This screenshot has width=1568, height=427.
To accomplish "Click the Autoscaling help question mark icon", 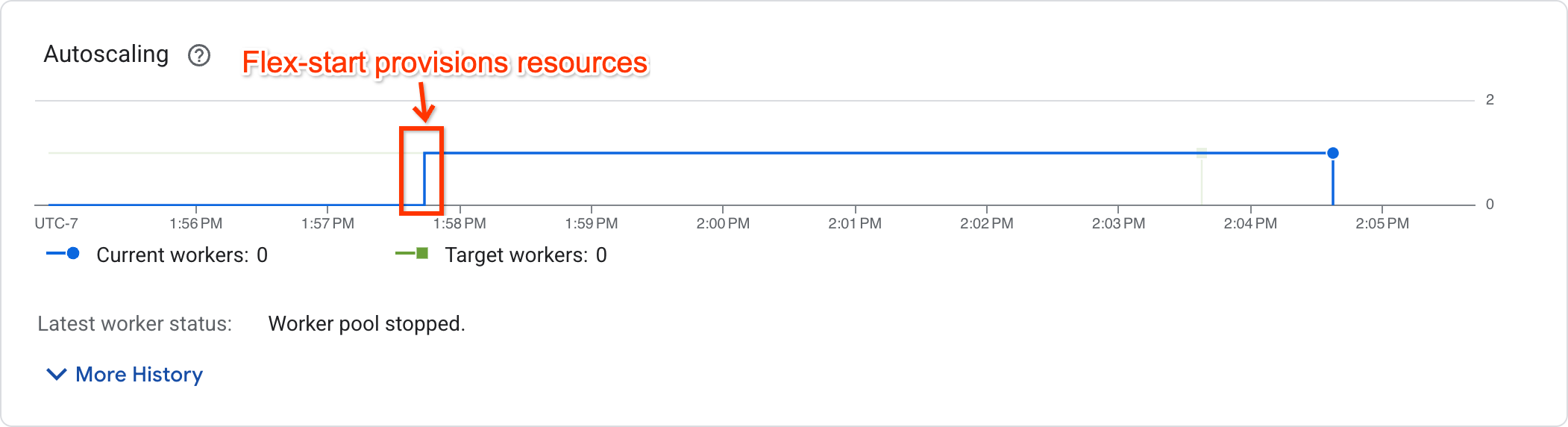I will [199, 55].
